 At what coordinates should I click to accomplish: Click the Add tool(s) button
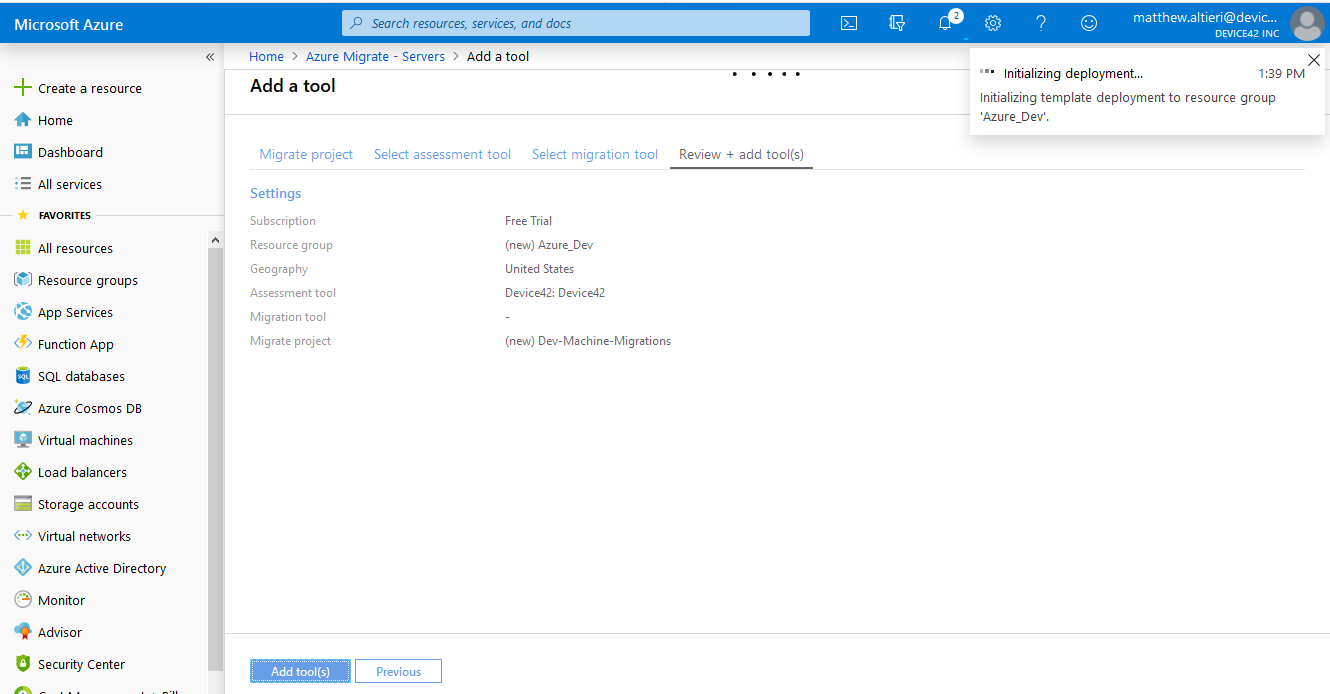click(x=300, y=671)
